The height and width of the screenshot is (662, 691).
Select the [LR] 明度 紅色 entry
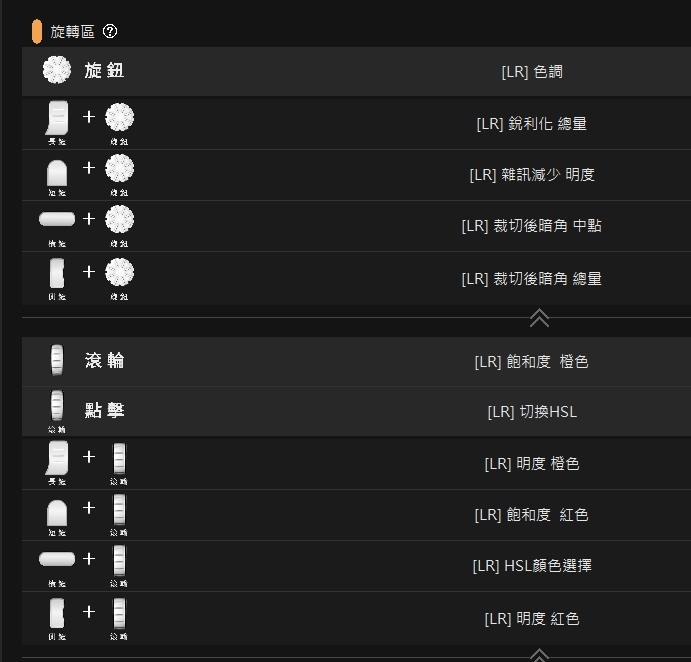[532, 619]
